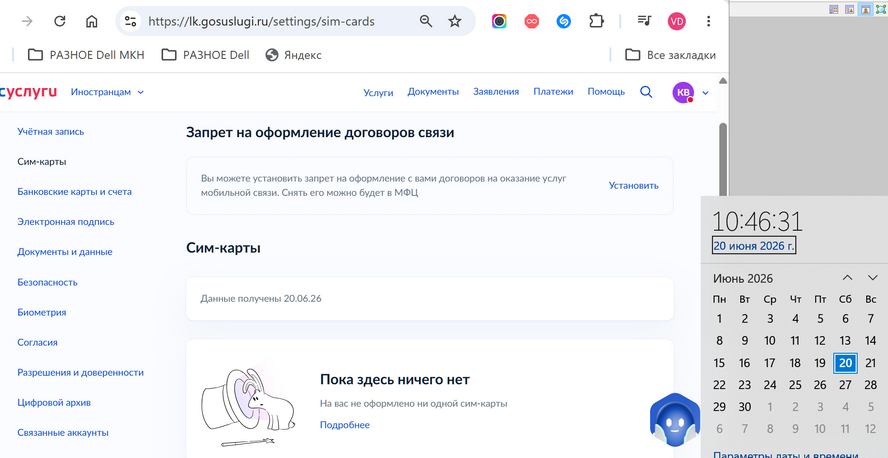This screenshot has height=458, width=888.
Task: Open Gosuslugi site search magnifier
Action: click(x=646, y=92)
